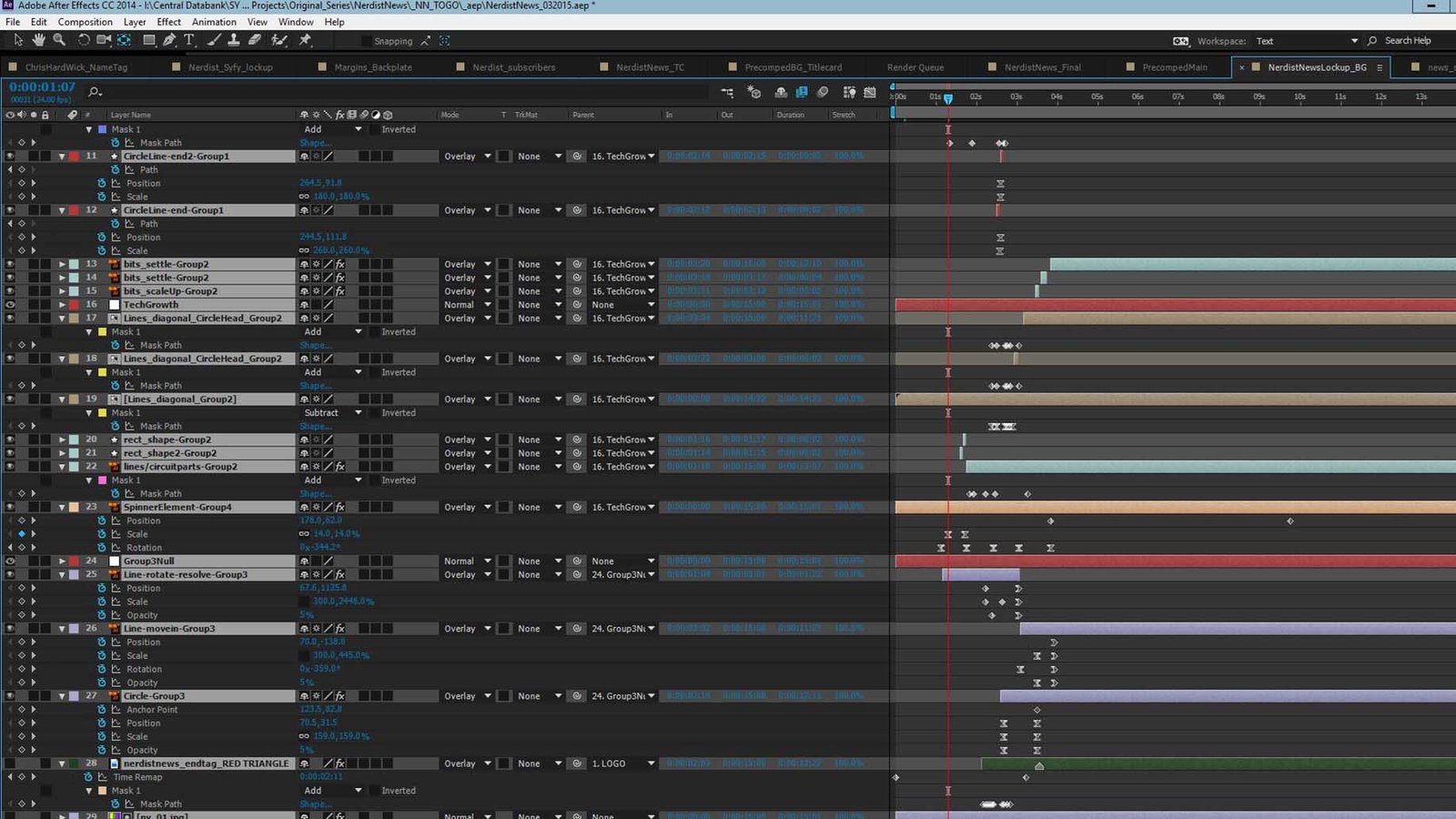
Task: Hide the TechGrowth layer with eye icon
Action: click(10, 305)
